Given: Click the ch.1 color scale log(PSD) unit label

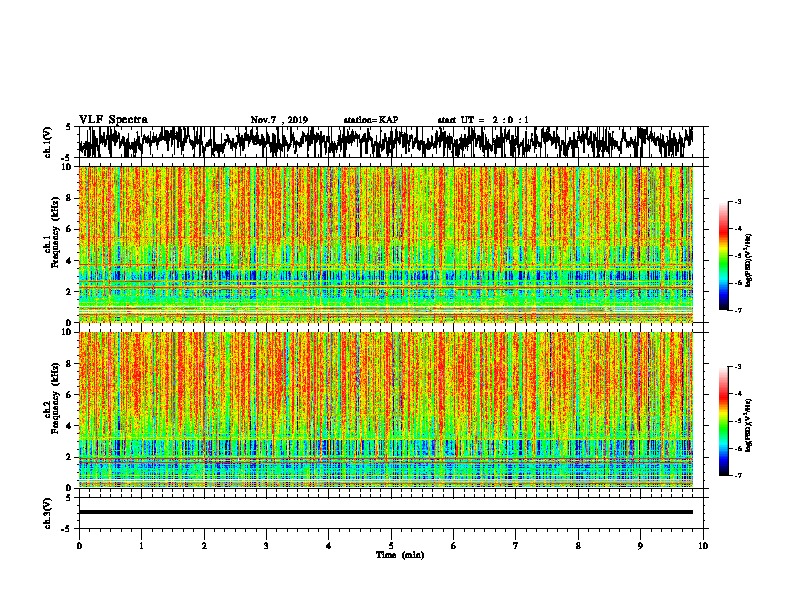Looking at the screenshot, I should (749, 261).
